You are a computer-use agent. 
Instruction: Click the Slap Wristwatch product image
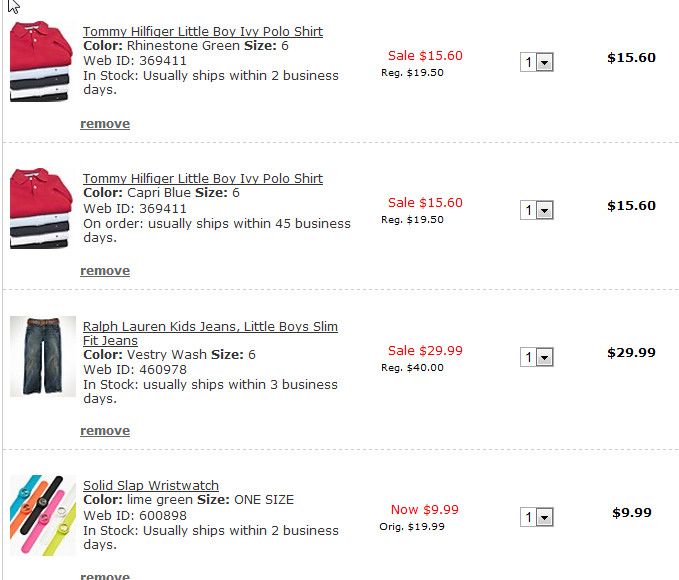(43, 514)
